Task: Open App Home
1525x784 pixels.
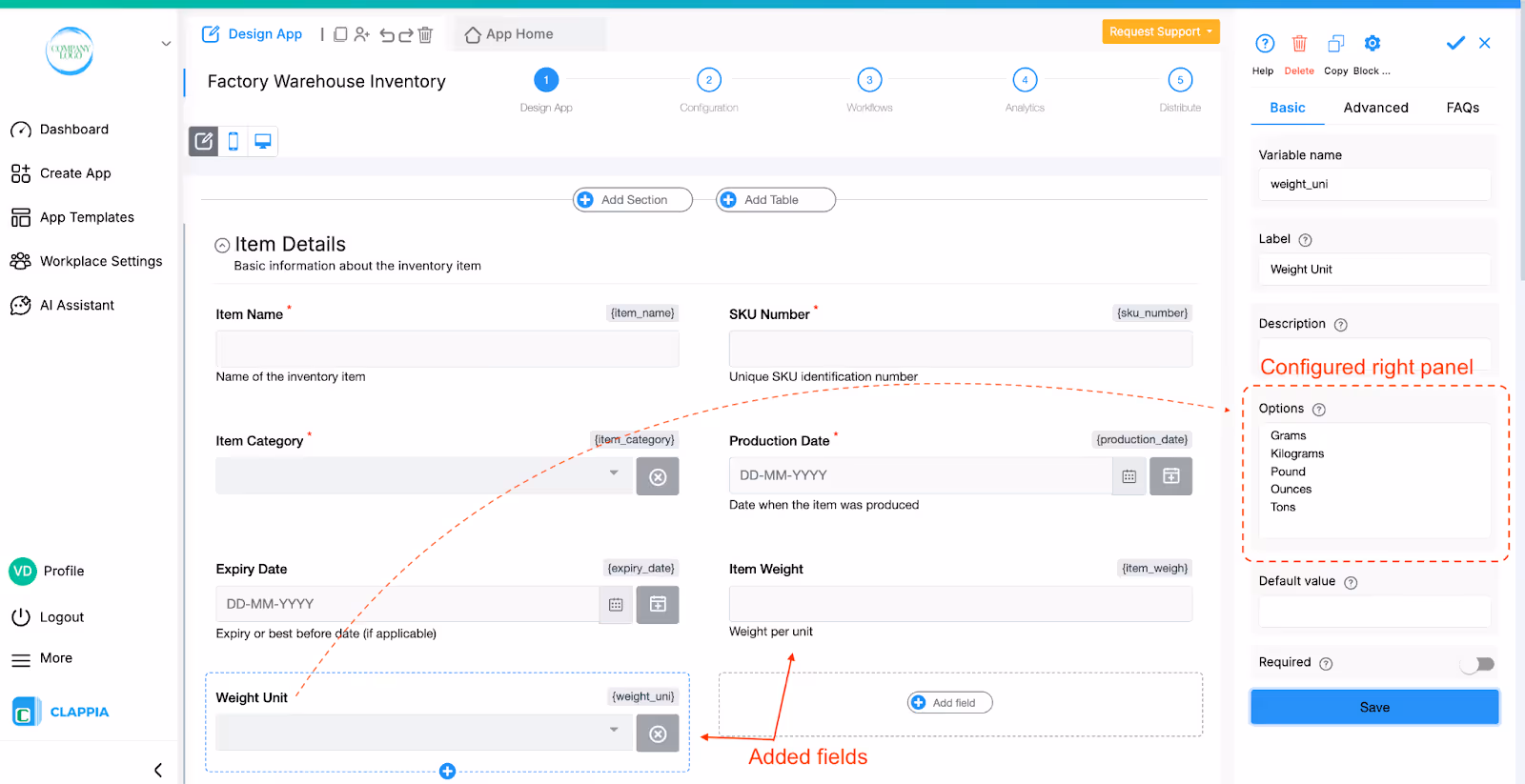Action: 510,34
